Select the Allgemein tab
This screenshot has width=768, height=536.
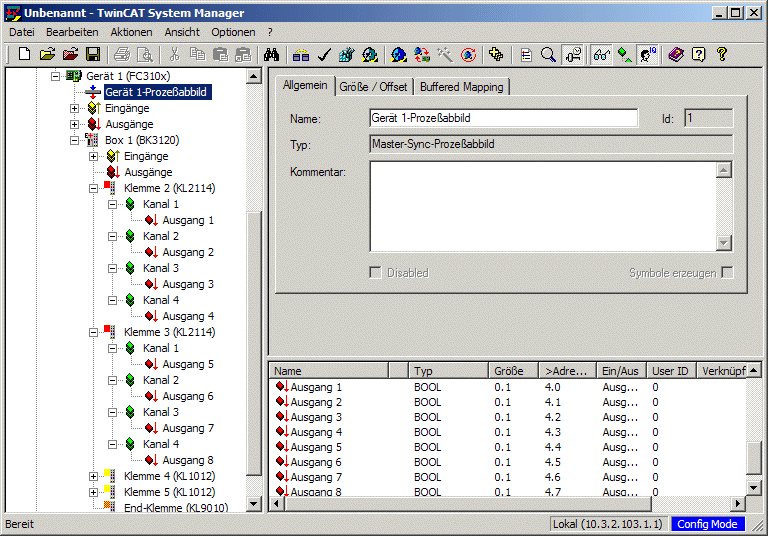[x=305, y=85]
